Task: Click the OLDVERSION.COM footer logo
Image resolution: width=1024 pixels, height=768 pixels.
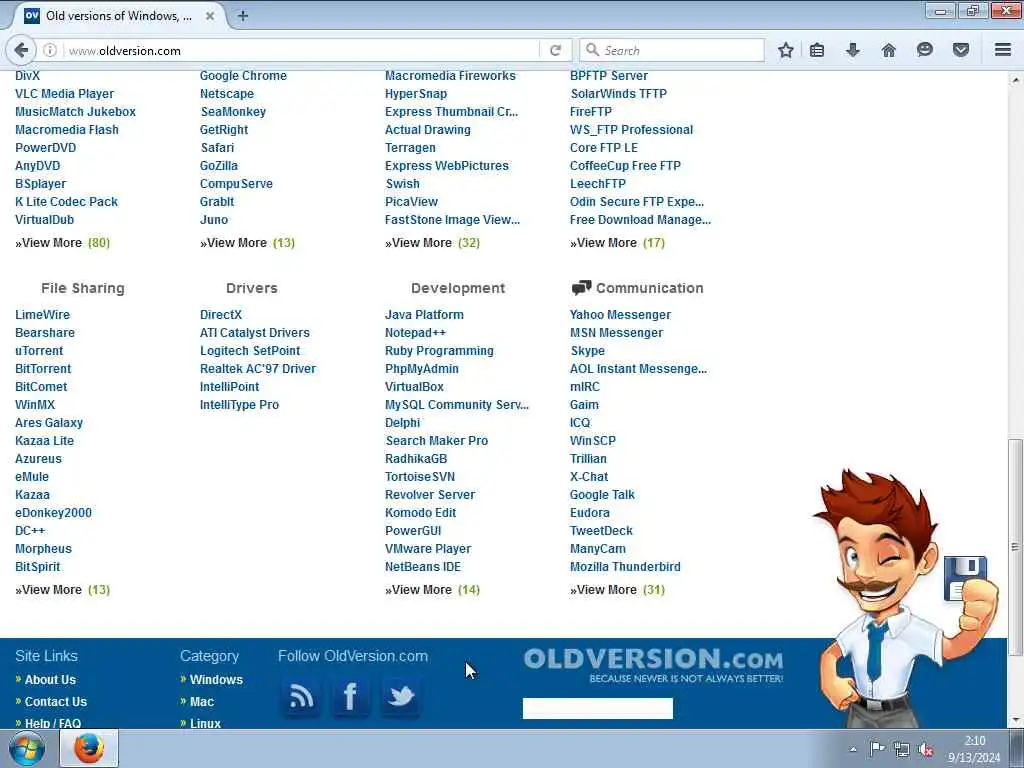Action: coord(653,665)
